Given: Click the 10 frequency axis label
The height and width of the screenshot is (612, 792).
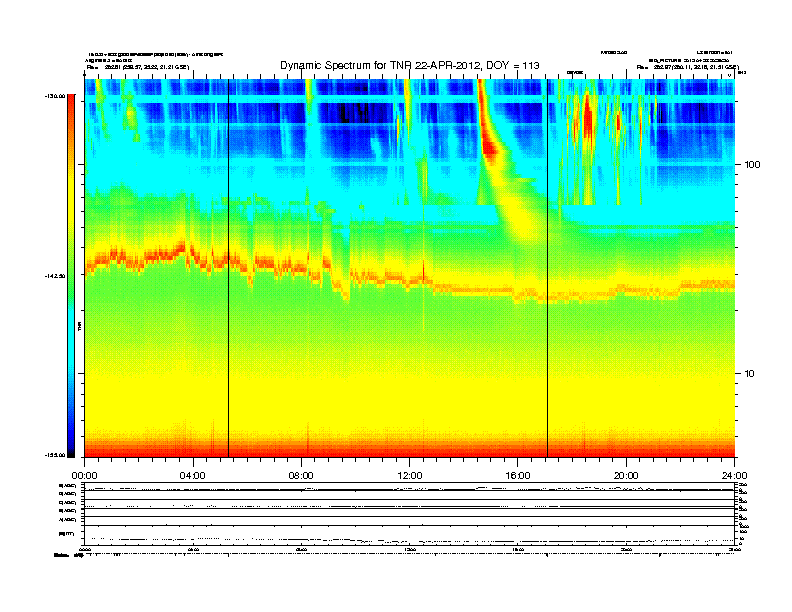Looking at the screenshot, I should [750, 374].
